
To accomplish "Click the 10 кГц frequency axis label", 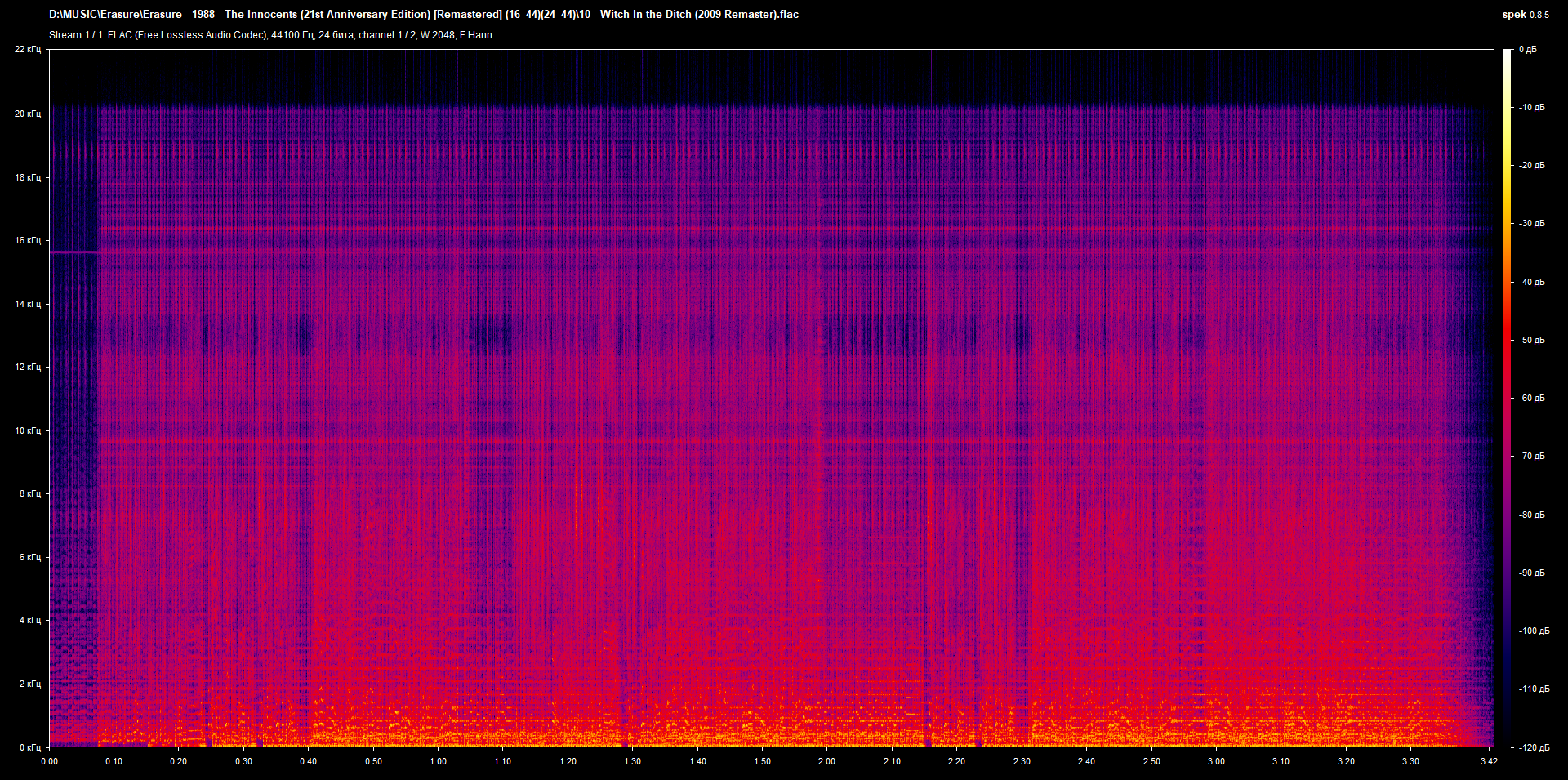I will 28,430.
